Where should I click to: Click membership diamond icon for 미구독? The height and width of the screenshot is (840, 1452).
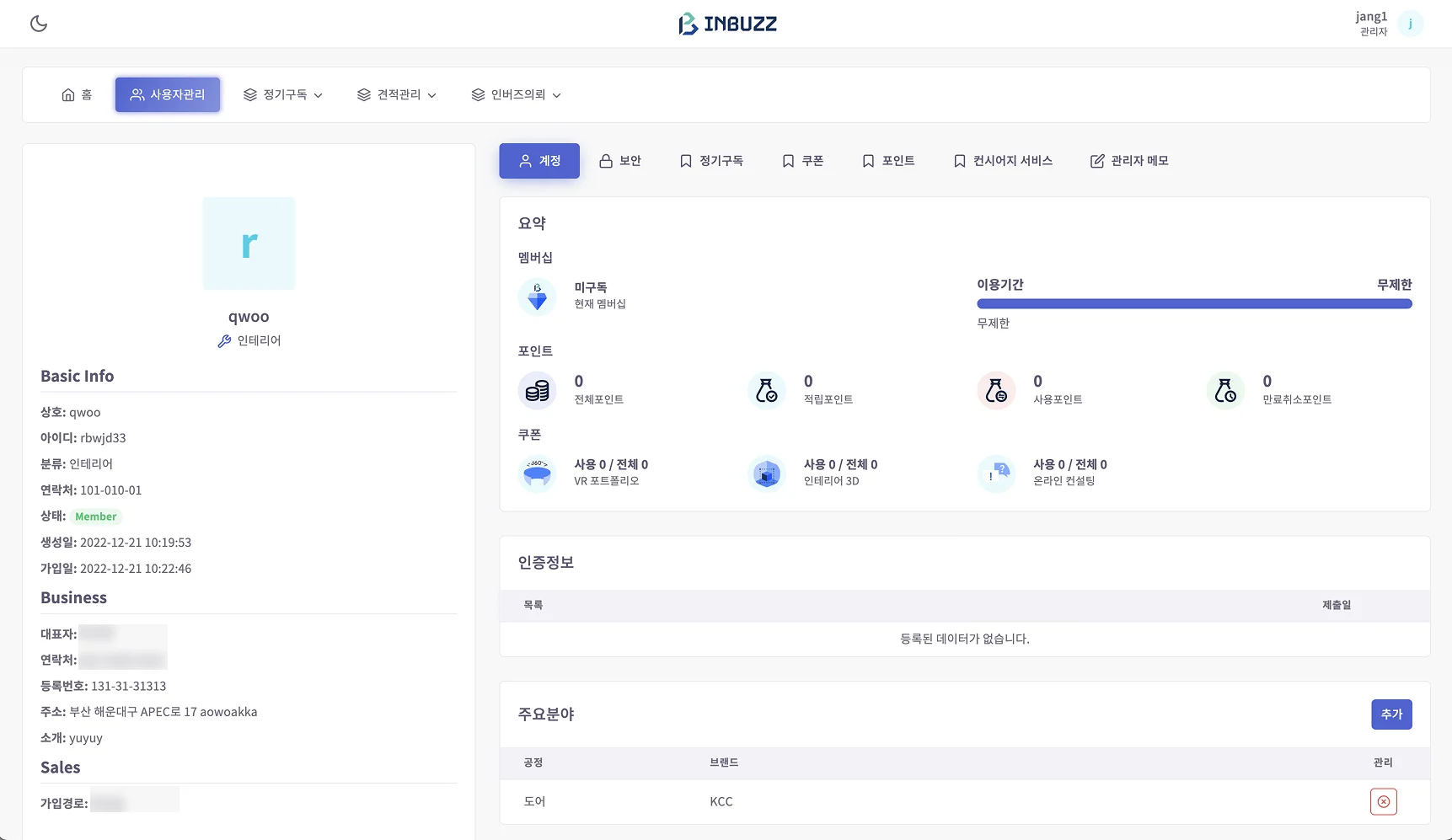click(537, 297)
